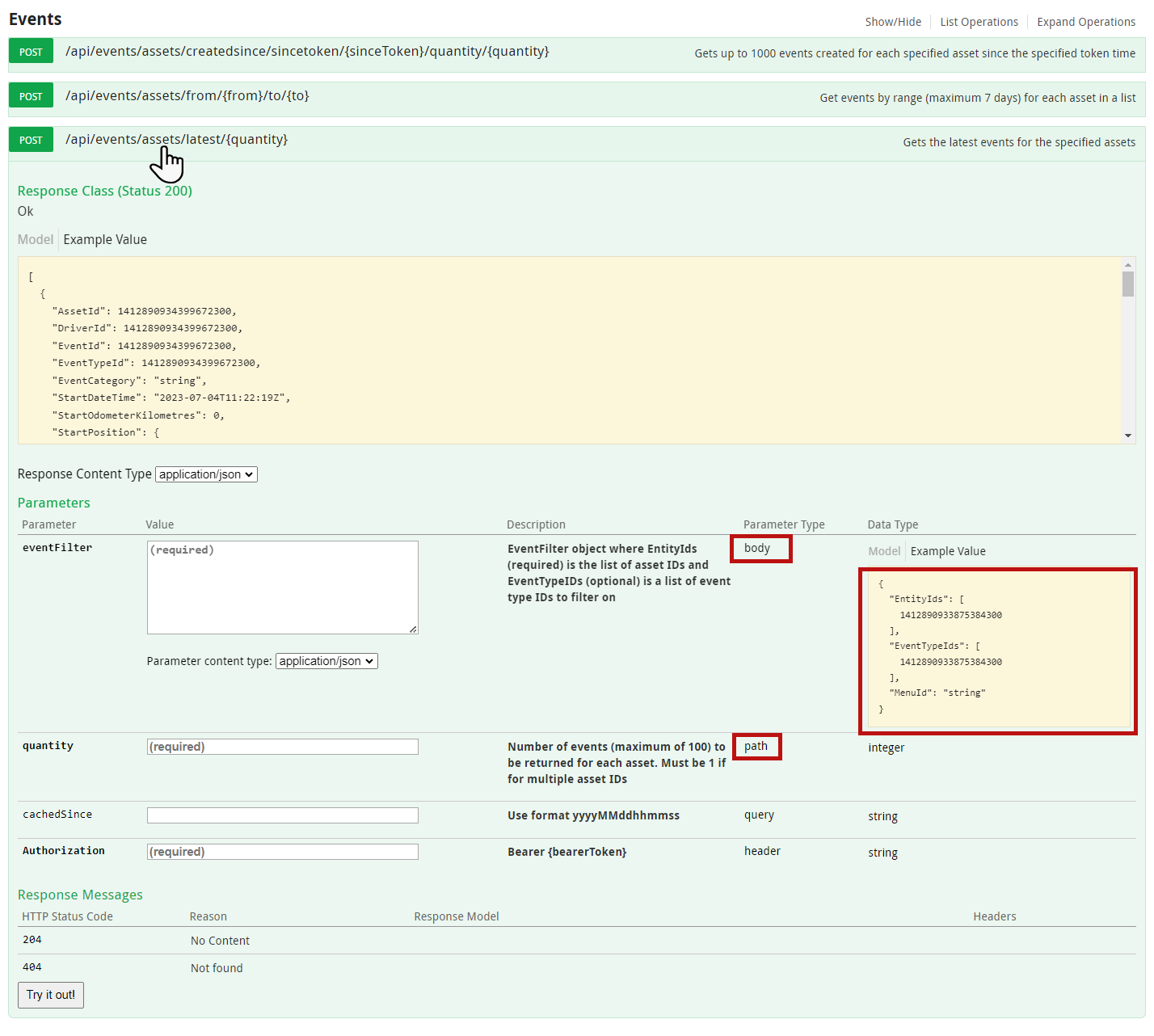Click the scroll down arrow of response example
The width and height of the screenshot is (1154, 1036).
pos(1128,436)
